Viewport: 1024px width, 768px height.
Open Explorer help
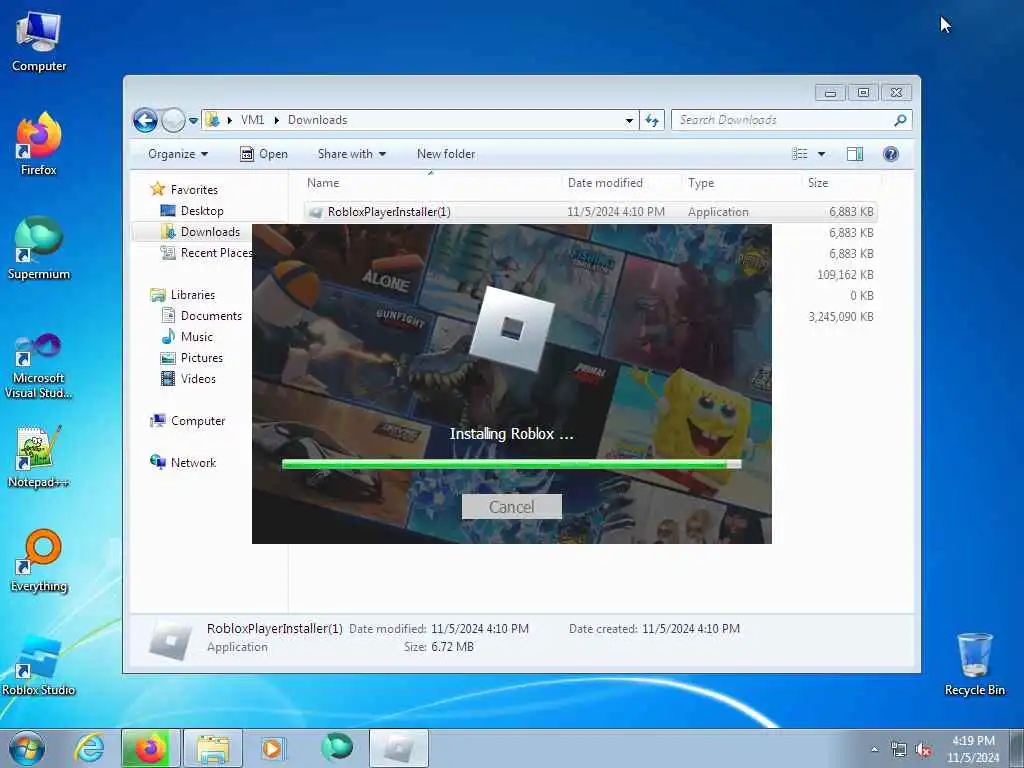pos(890,154)
